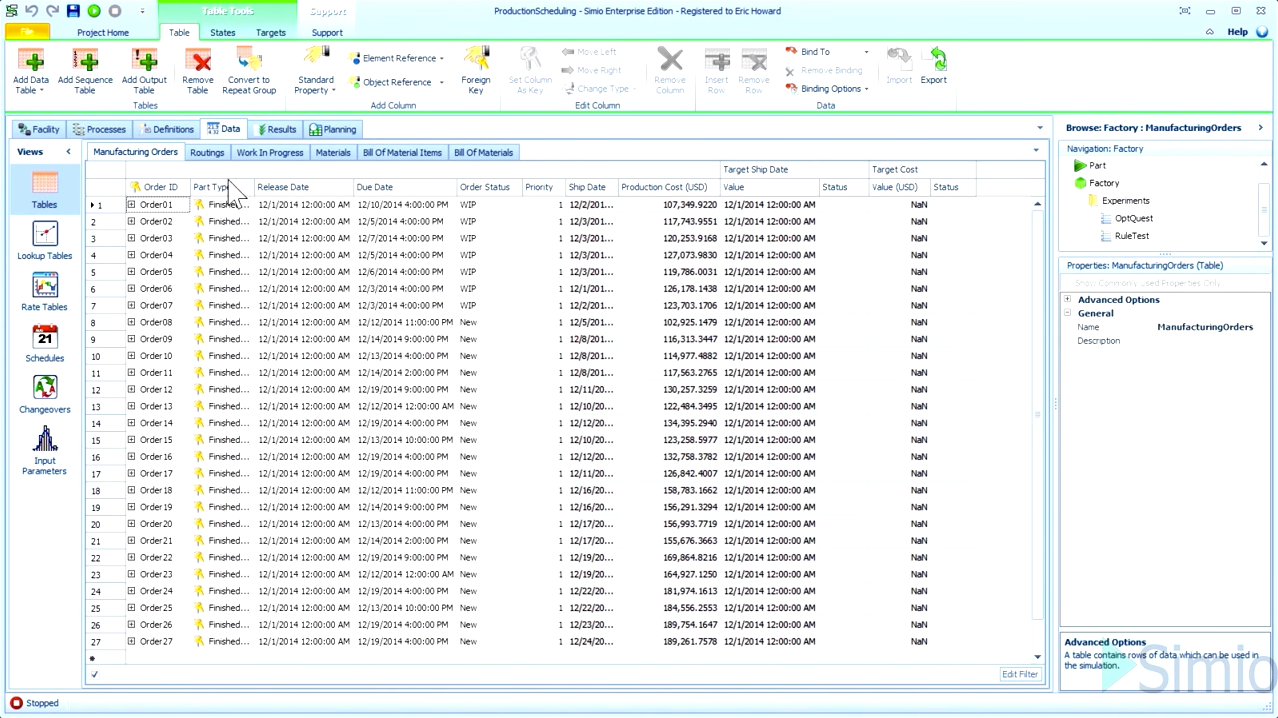Select Part in the navigation tree
The height and width of the screenshot is (718, 1278).
click(x=1098, y=166)
